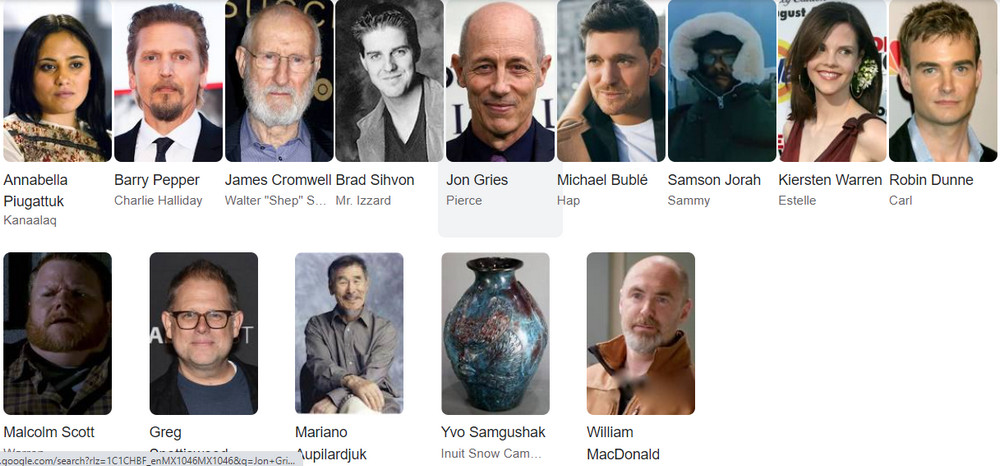Screen dimensions: 1000x466
Task: Open the Yvo Samgushak name link
Action: [493, 432]
